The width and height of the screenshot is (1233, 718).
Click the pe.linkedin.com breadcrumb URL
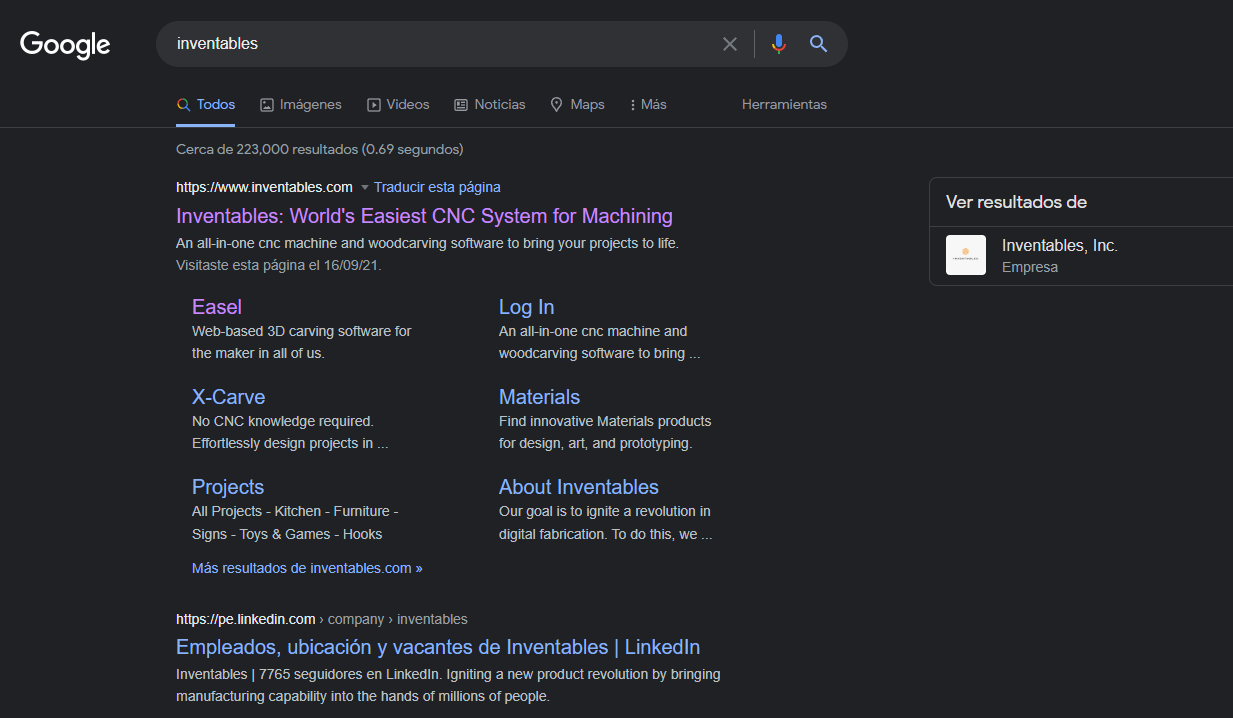tap(321, 619)
